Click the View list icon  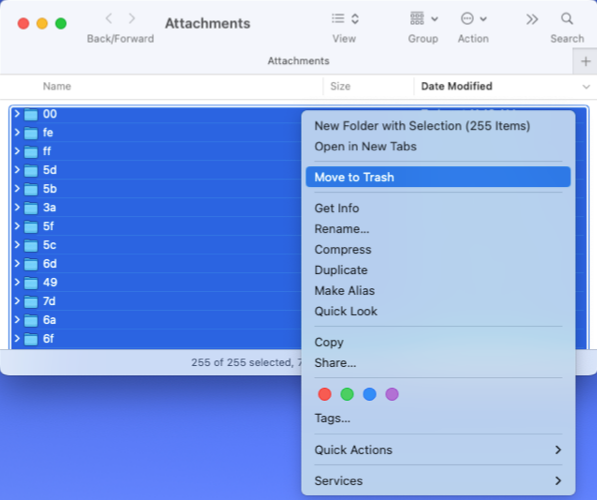click(338, 19)
